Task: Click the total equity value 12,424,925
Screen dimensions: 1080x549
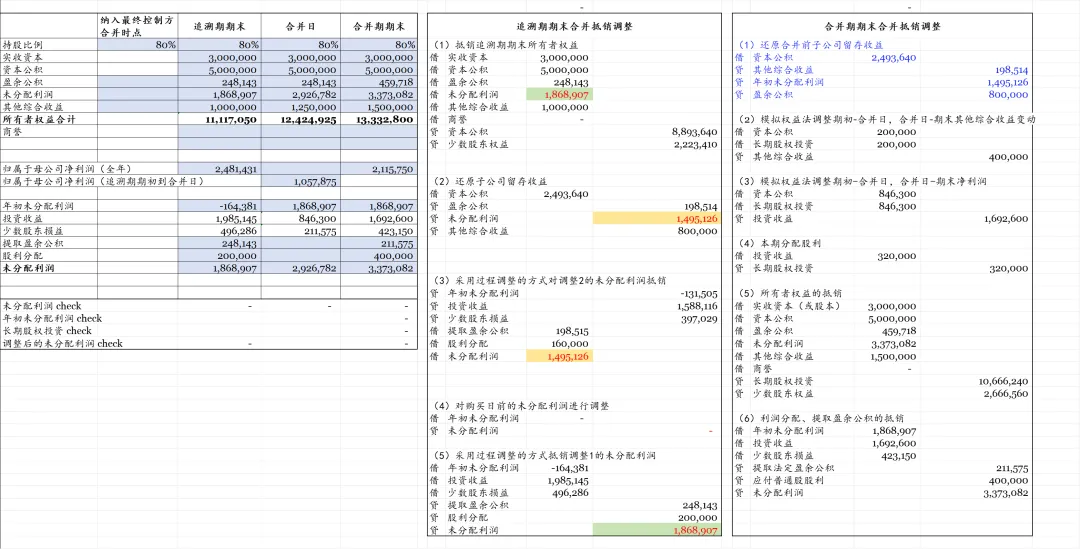Action: [x=309, y=119]
